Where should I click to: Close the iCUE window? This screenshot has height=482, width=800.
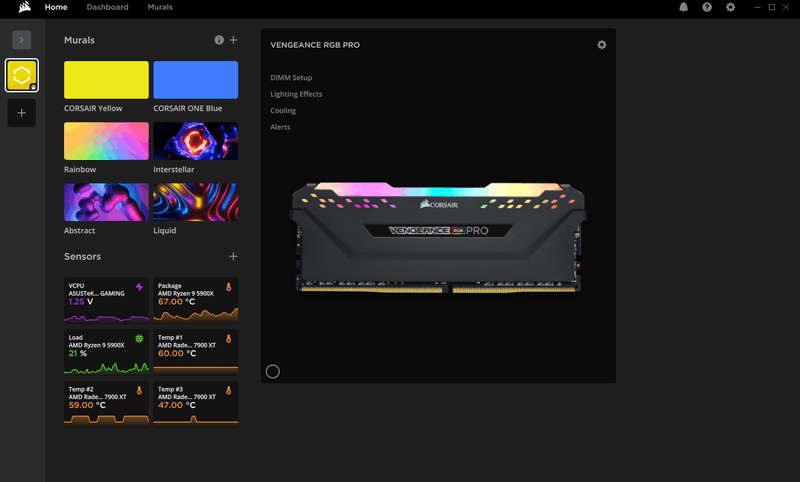click(786, 7)
